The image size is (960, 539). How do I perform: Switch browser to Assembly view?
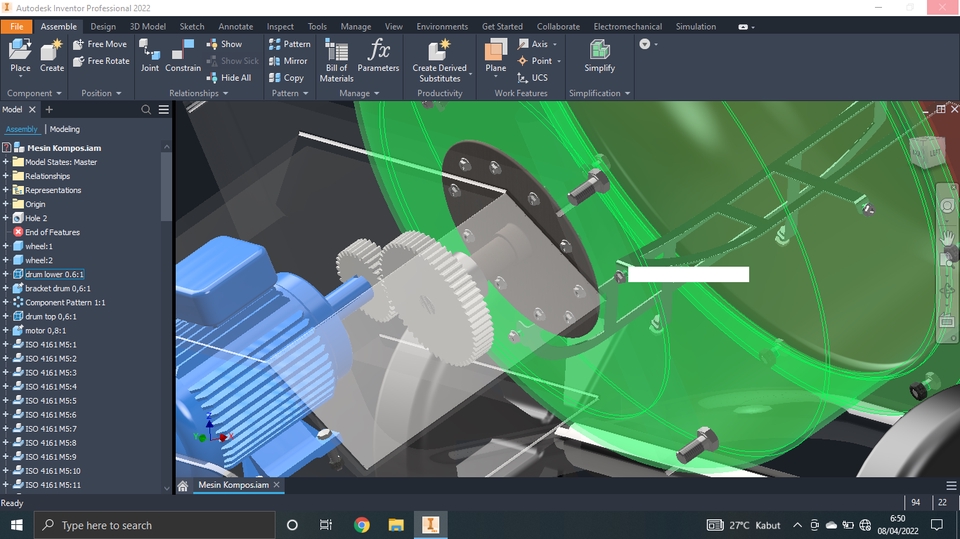[21, 129]
